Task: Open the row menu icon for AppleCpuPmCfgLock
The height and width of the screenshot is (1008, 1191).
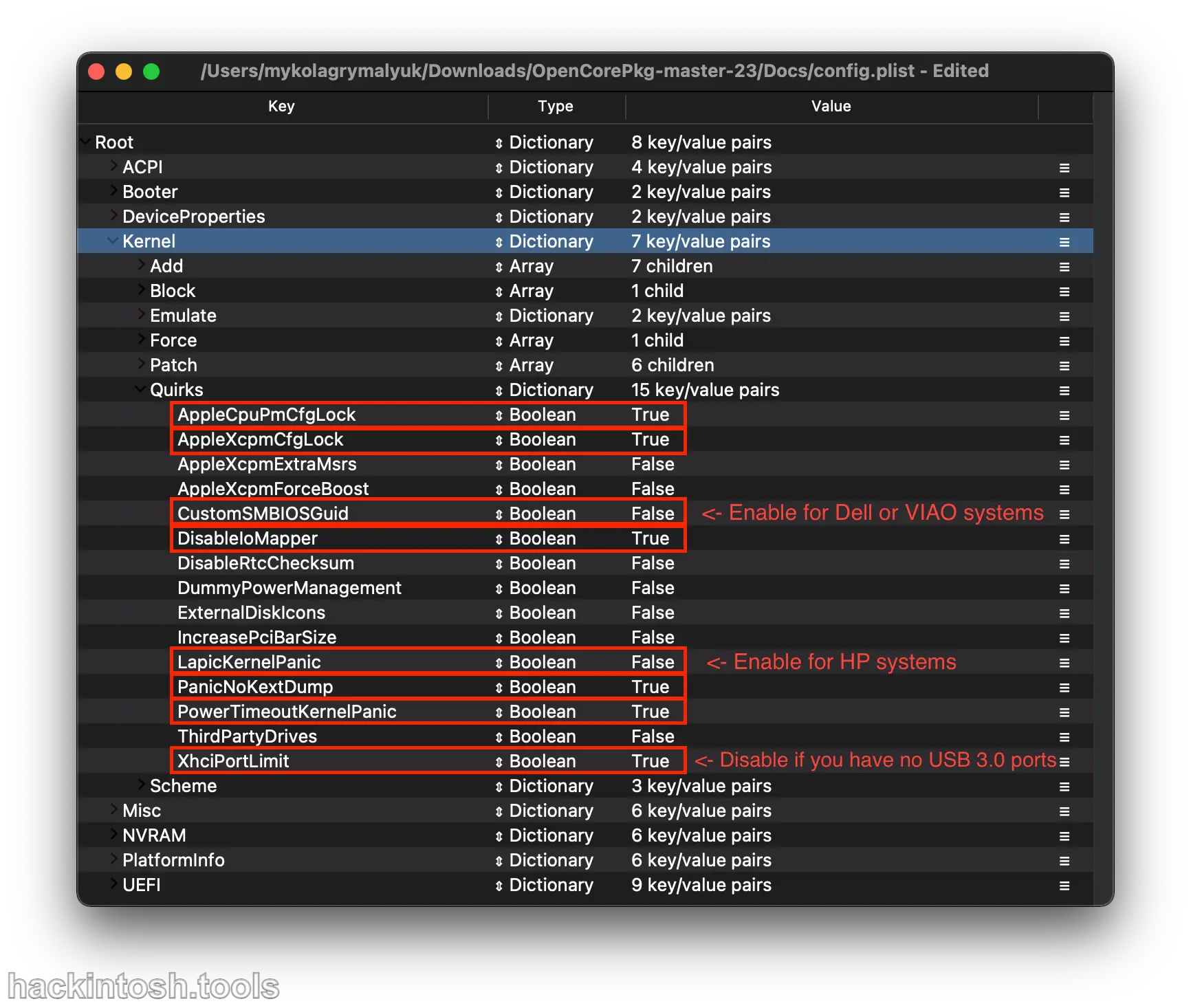Action: pos(1064,415)
